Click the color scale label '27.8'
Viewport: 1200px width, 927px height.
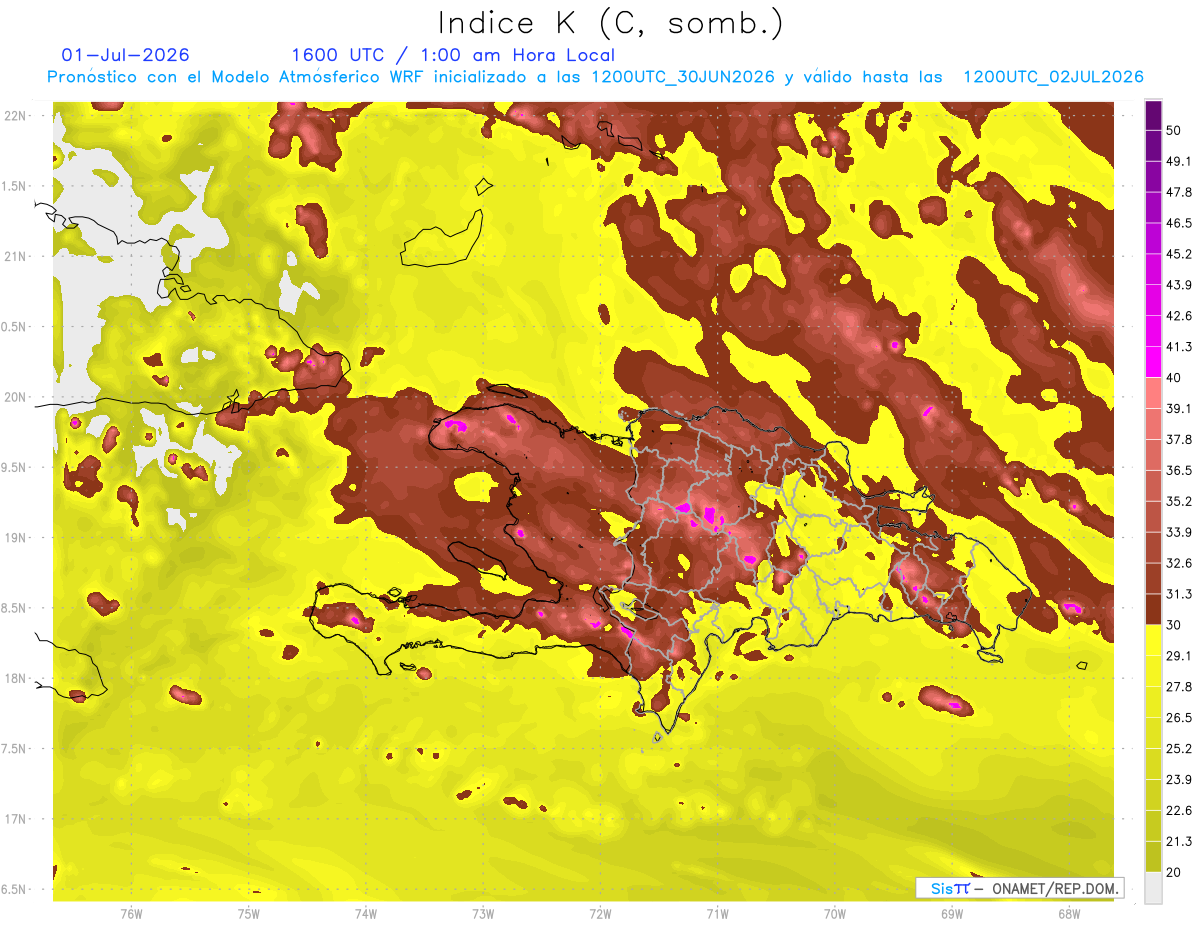tap(1178, 687)
